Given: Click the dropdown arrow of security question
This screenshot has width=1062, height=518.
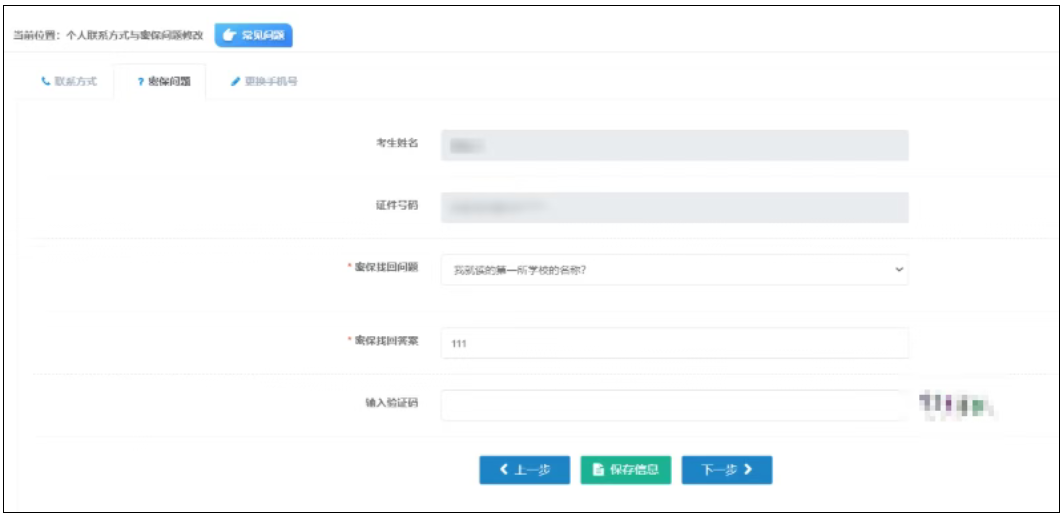Looking at the screenshot, I should (899, 269).
